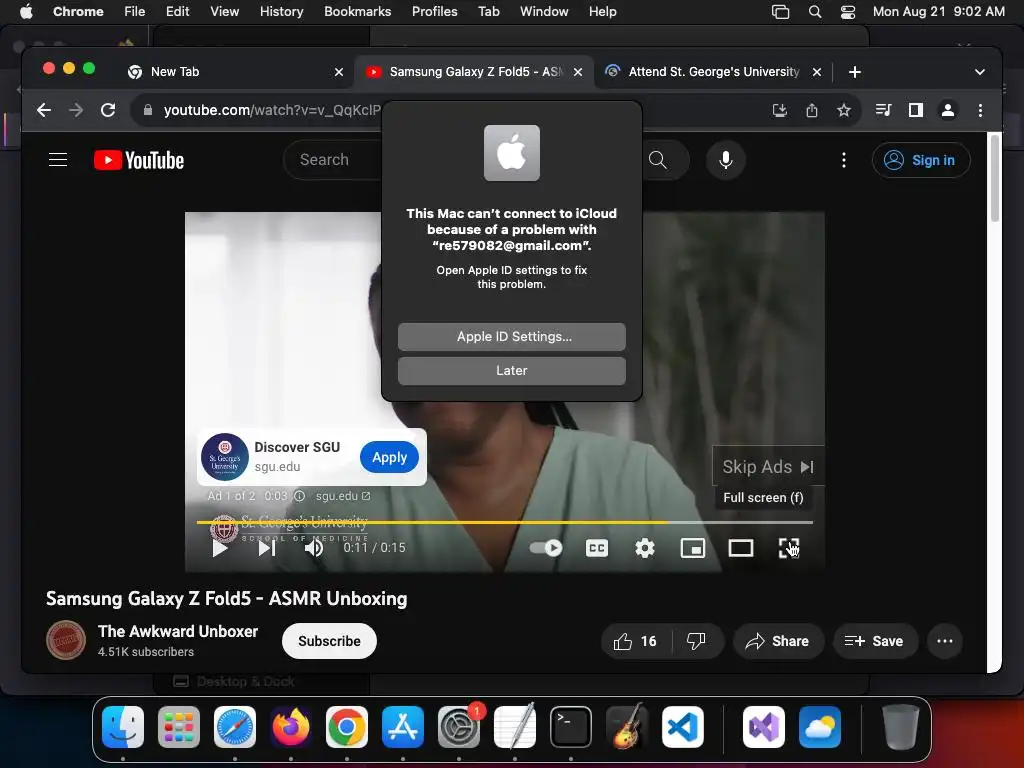Save the video to a playlist
This screenshot has height=768, width=1024.
tap(874, 641)
